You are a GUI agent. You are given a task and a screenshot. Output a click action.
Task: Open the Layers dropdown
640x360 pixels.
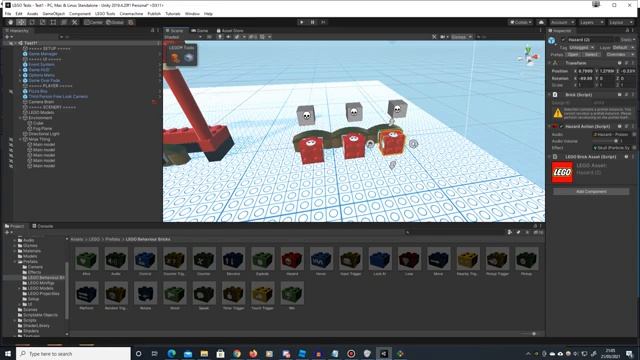click(591, 22)
